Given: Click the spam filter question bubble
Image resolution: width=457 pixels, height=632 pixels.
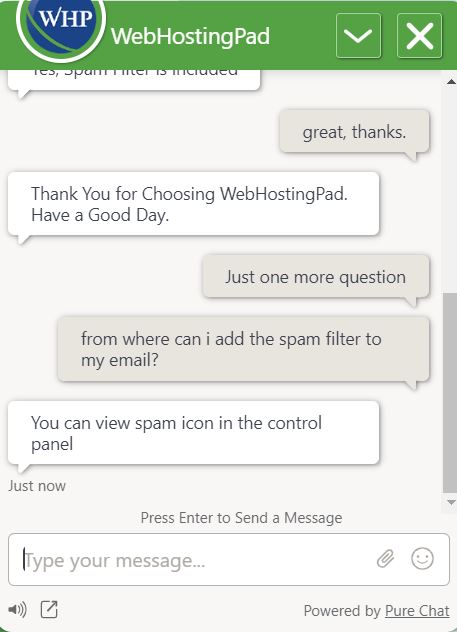Looking at the screenshot, I should (243, 349).
